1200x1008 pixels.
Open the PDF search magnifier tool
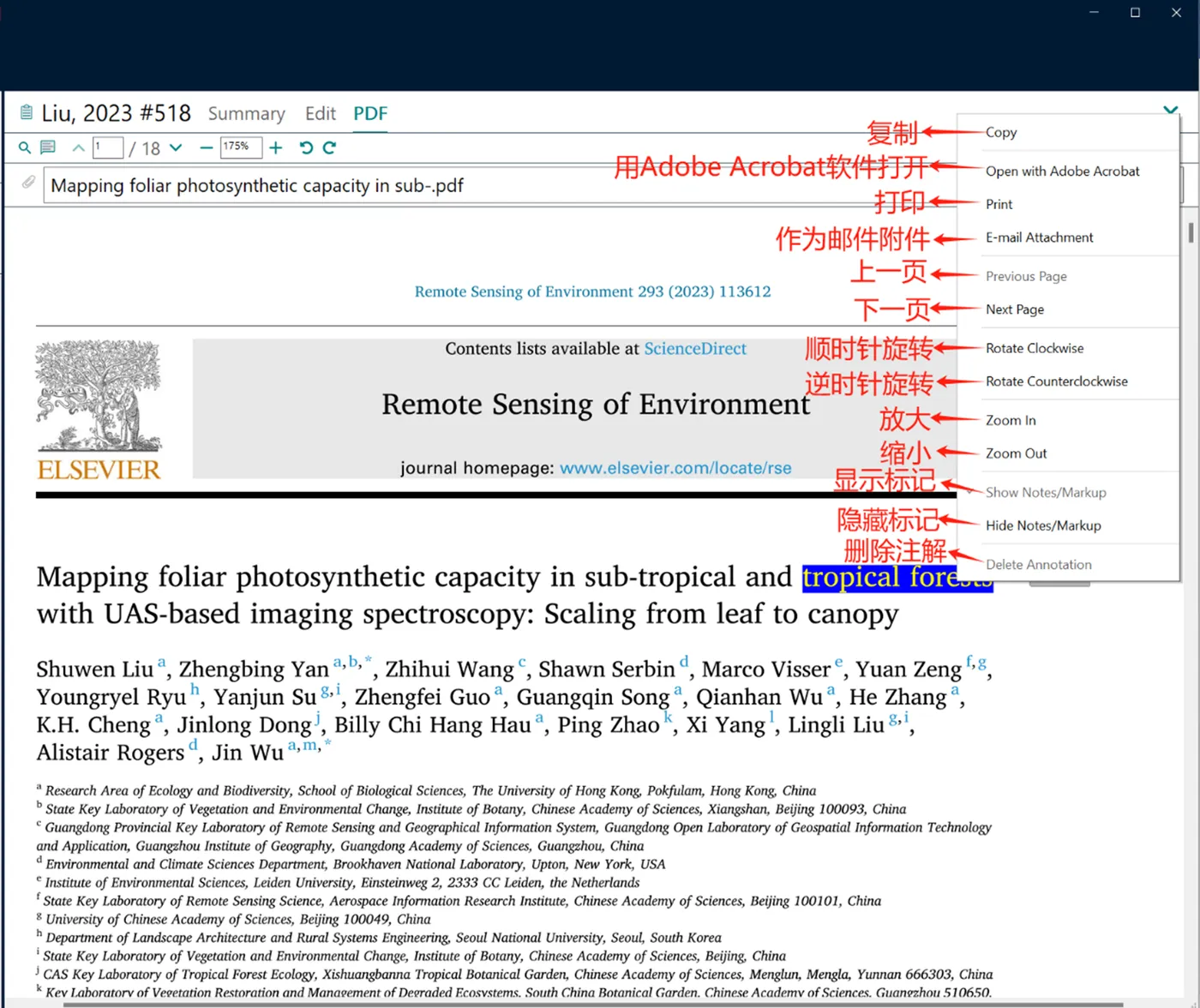click(25, 148)
